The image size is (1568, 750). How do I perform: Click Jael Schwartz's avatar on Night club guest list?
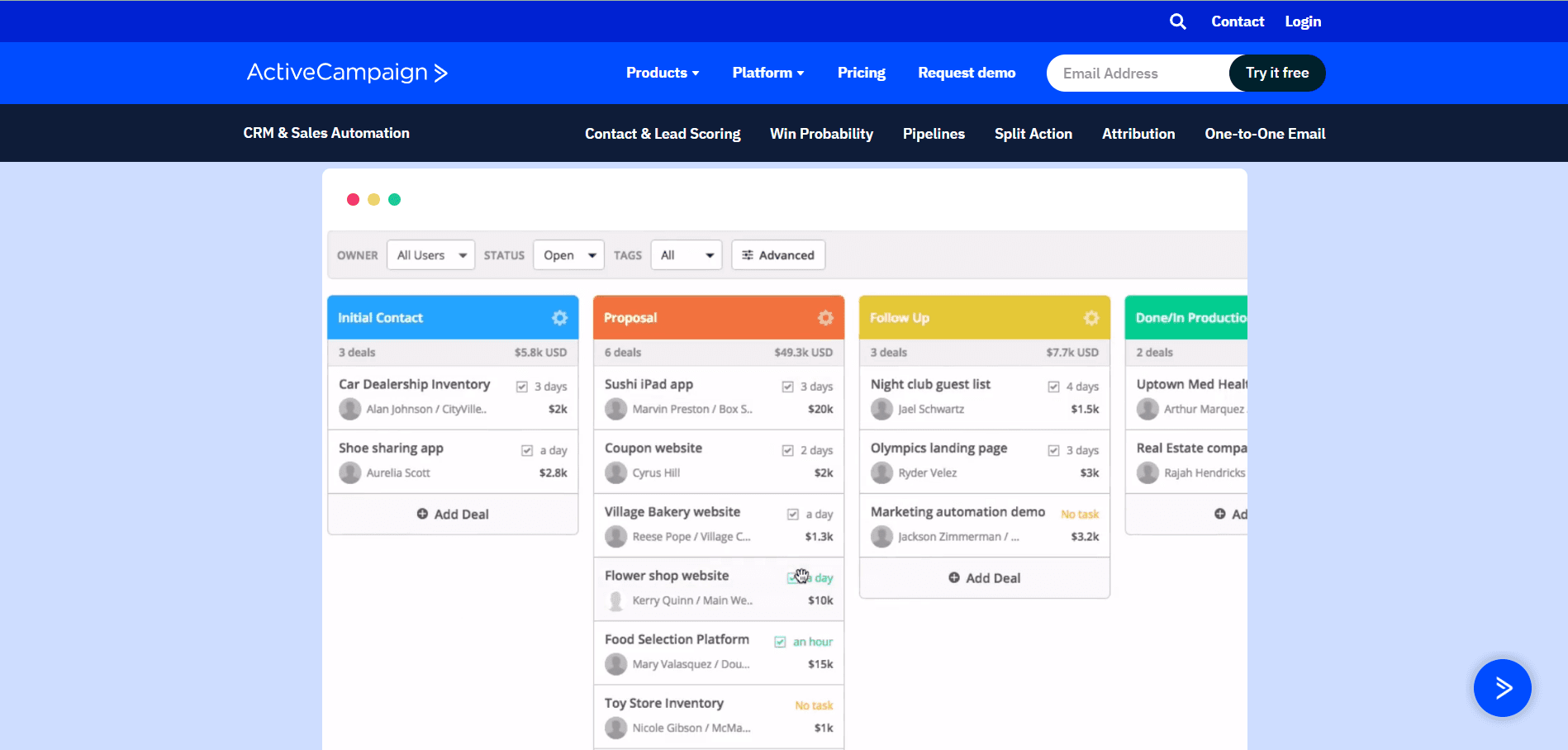point(881,409)
